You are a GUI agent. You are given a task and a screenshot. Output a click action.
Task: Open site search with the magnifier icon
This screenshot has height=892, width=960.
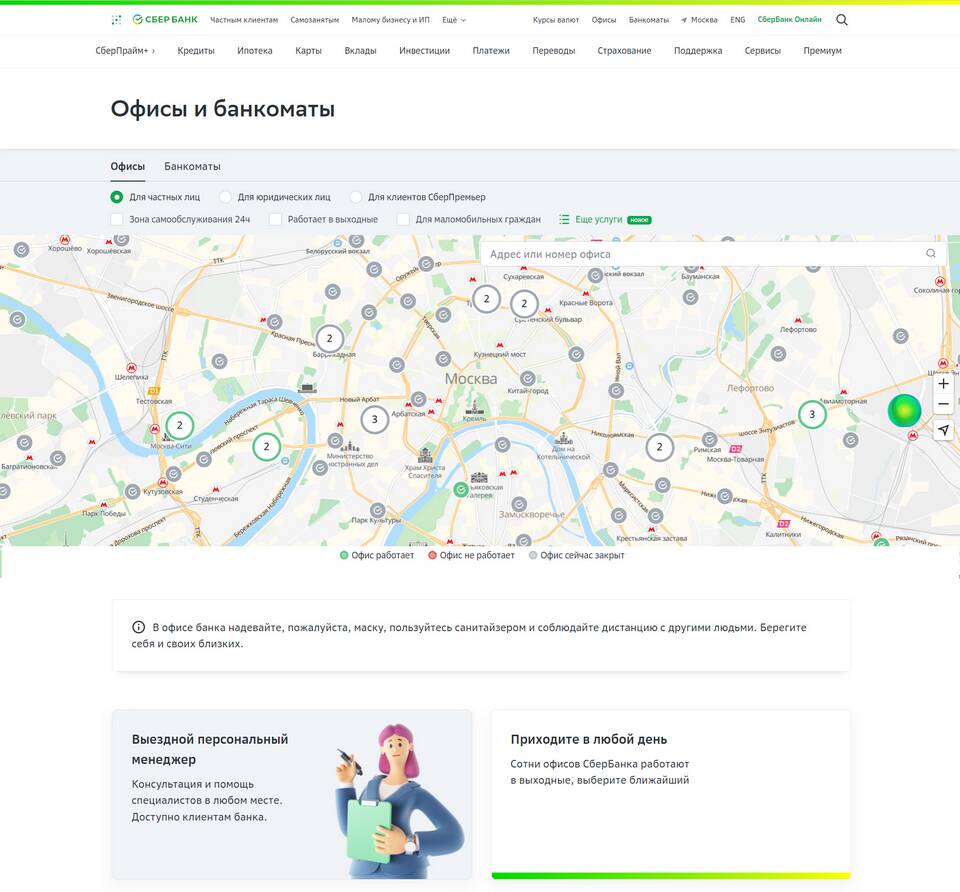click(842, 20)
